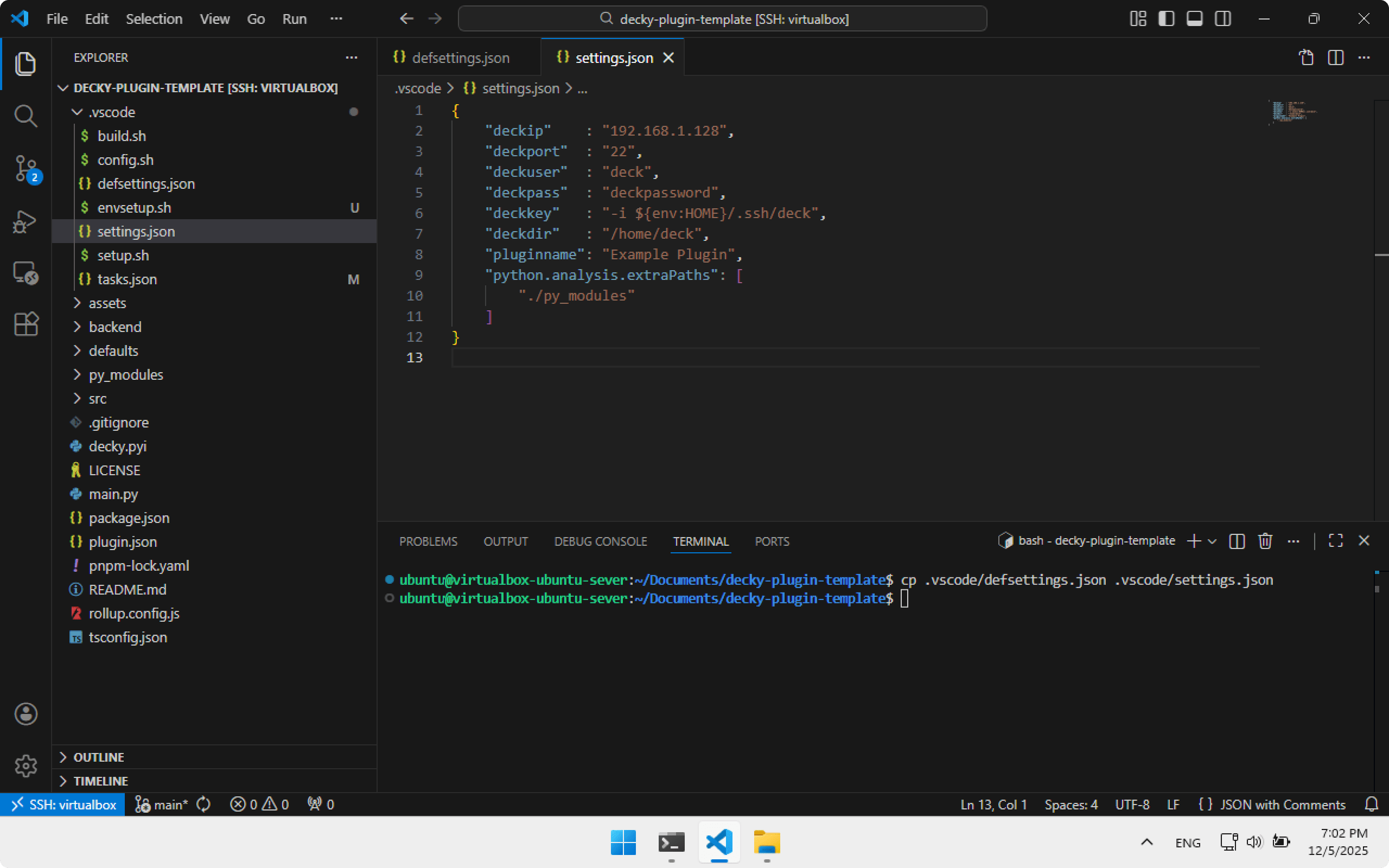Image resolution: width=1389 pixels, height=868 pixels.
Task: Expand the OUTLINE section
Action: tap(99, 757)
